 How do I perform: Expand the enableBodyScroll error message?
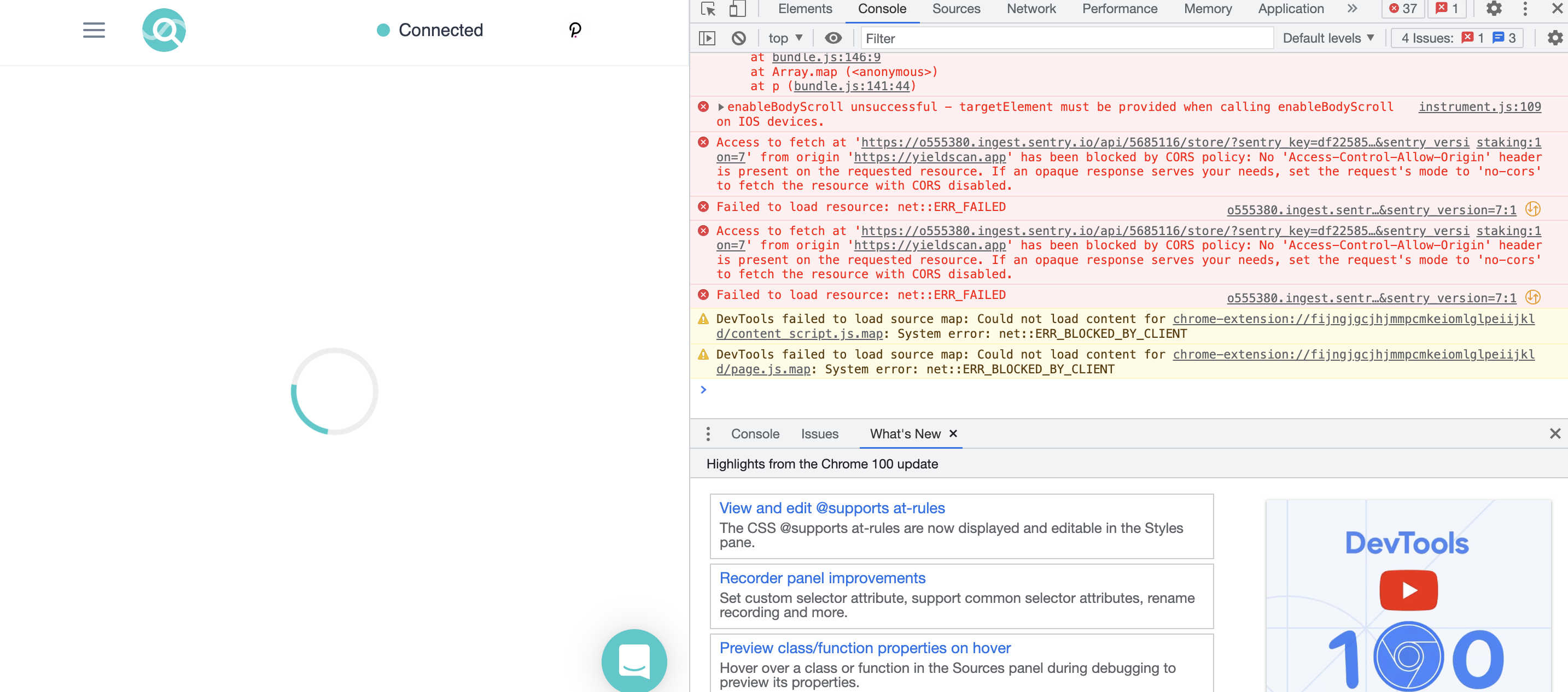(721, 107)
